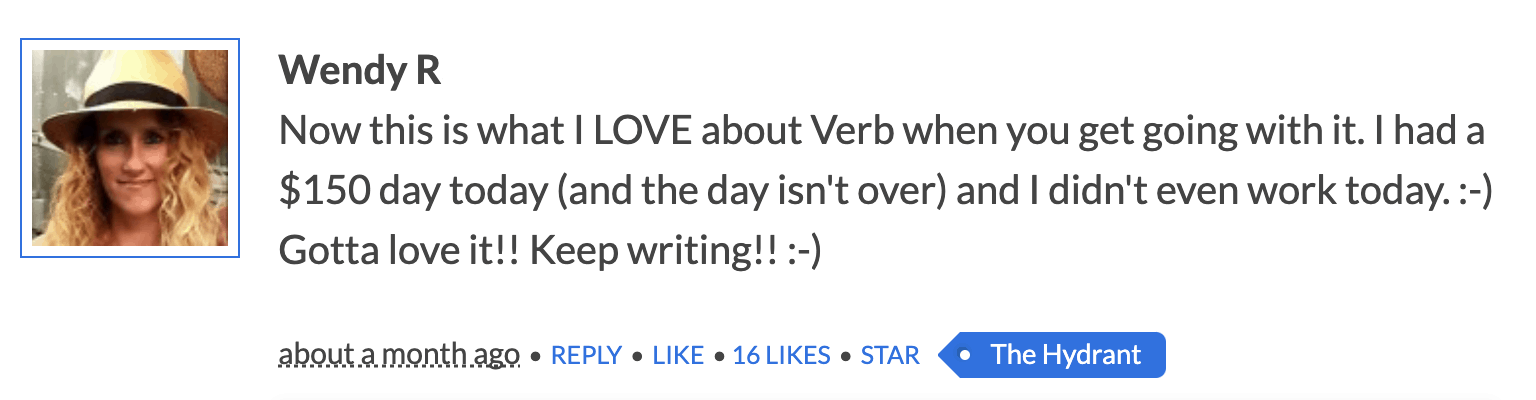This screenshot has width=1536, height=400.
Task: Click the bullet separator between REPLY and LIKE
Action: pos(637,356)
